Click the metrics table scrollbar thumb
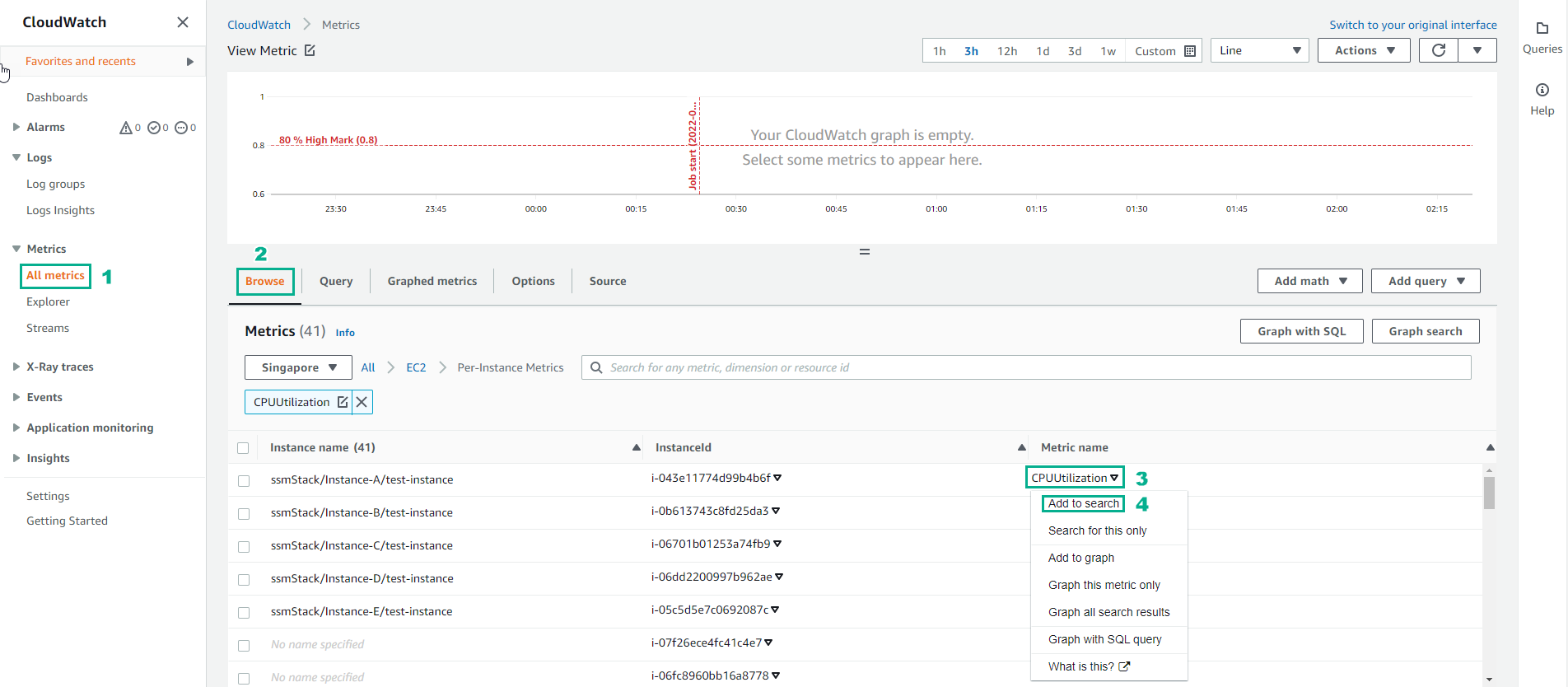Screen dimensions: 1568x687 tap(1489, 493)
